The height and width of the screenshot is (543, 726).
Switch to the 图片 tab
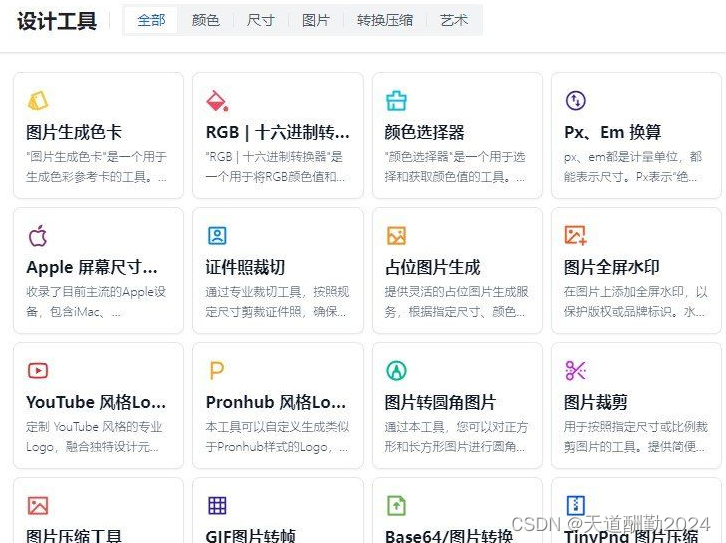tap(316, 20)
